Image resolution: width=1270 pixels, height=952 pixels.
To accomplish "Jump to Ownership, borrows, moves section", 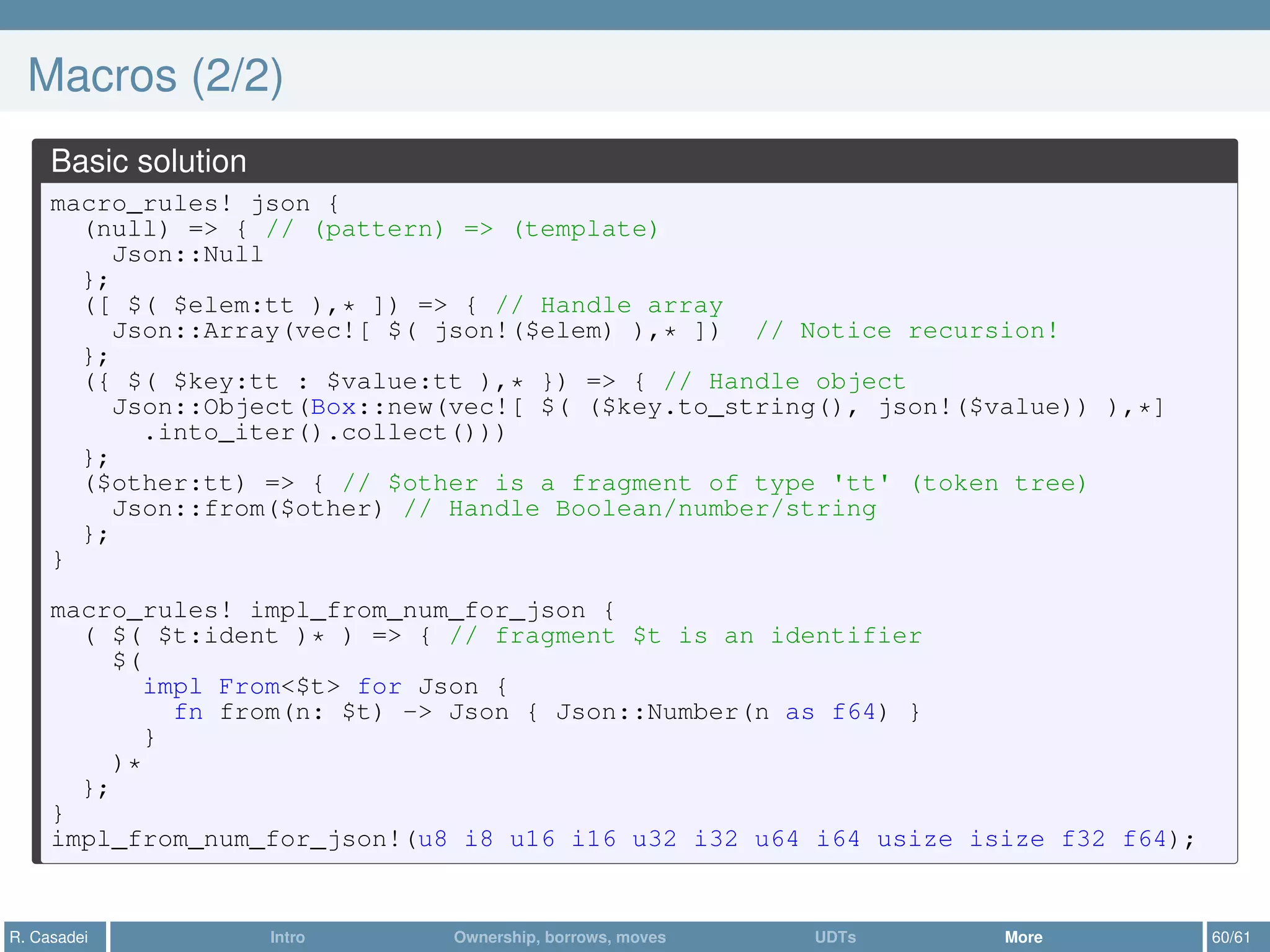I will coord(559,937).
